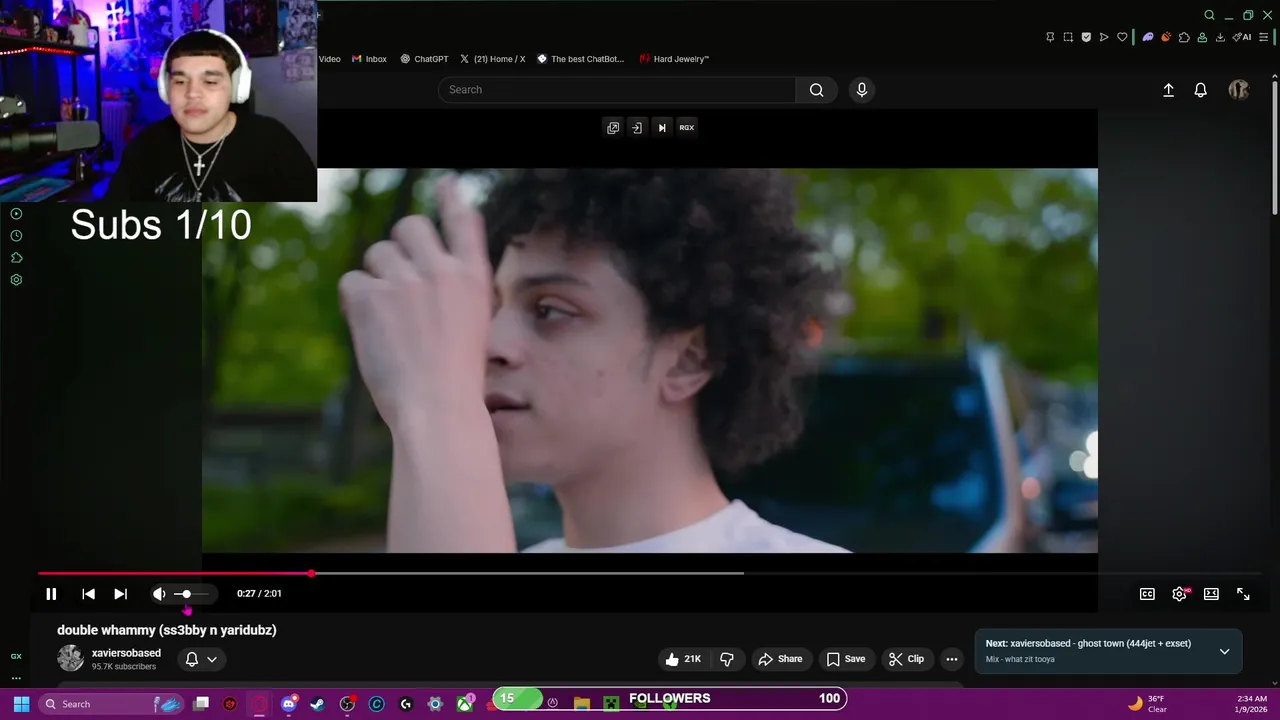Screen dimensions: 1280x720
Task: Take a snapshot with the toolbar capture icon
Action: click(x=1068, y=37)
